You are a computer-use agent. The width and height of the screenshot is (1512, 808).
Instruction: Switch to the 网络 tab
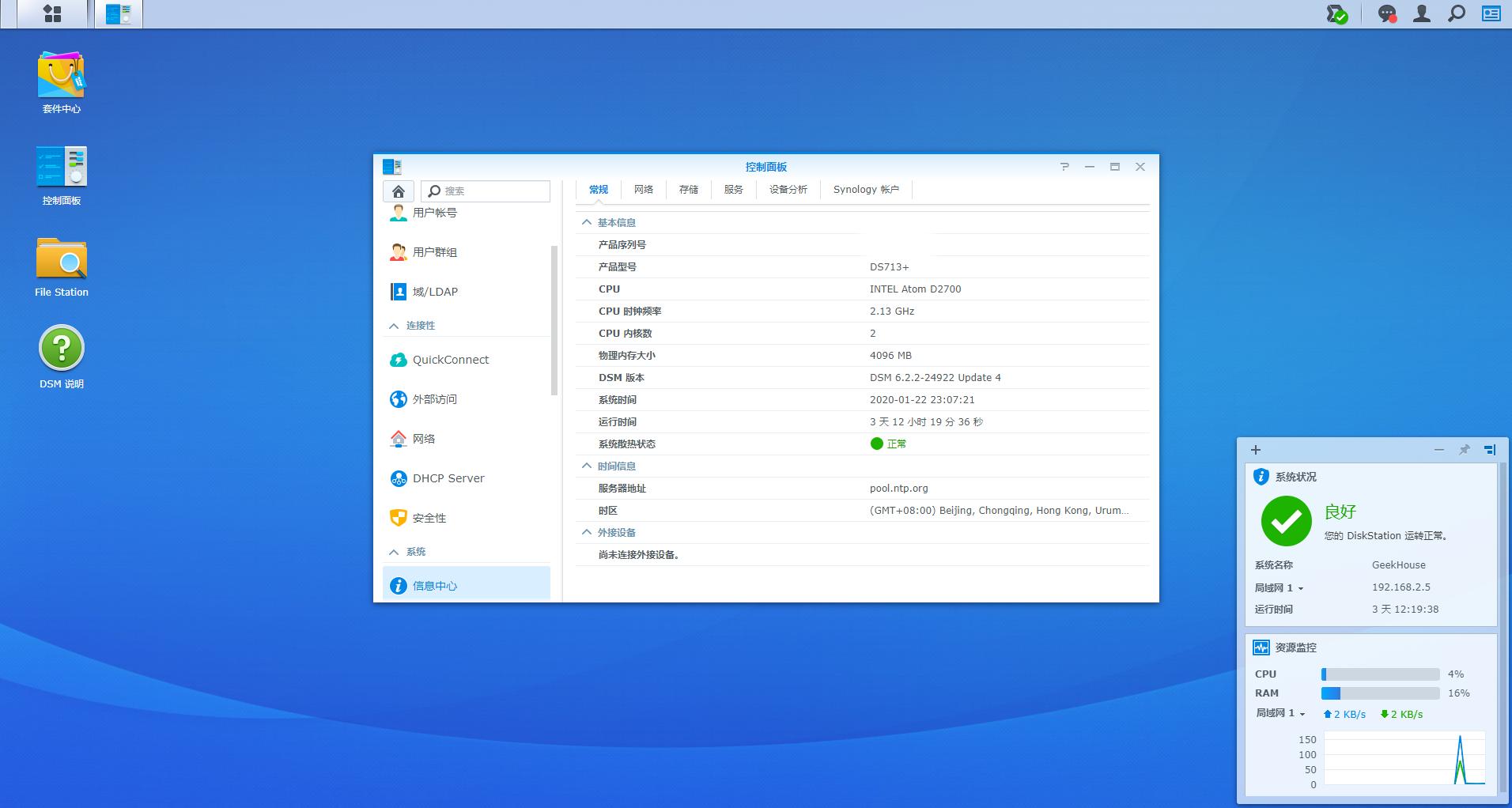click(643, 190)
